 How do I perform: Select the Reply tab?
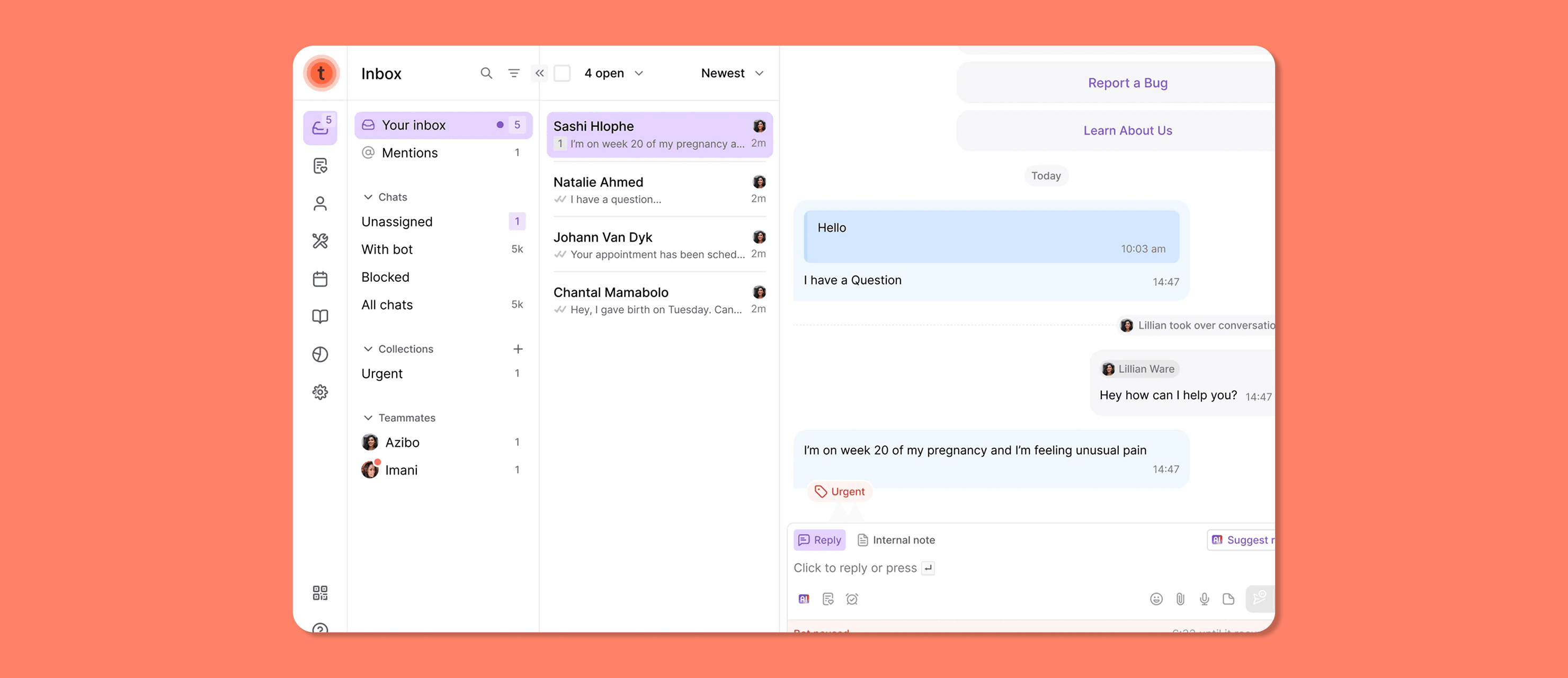click(819, 540)
